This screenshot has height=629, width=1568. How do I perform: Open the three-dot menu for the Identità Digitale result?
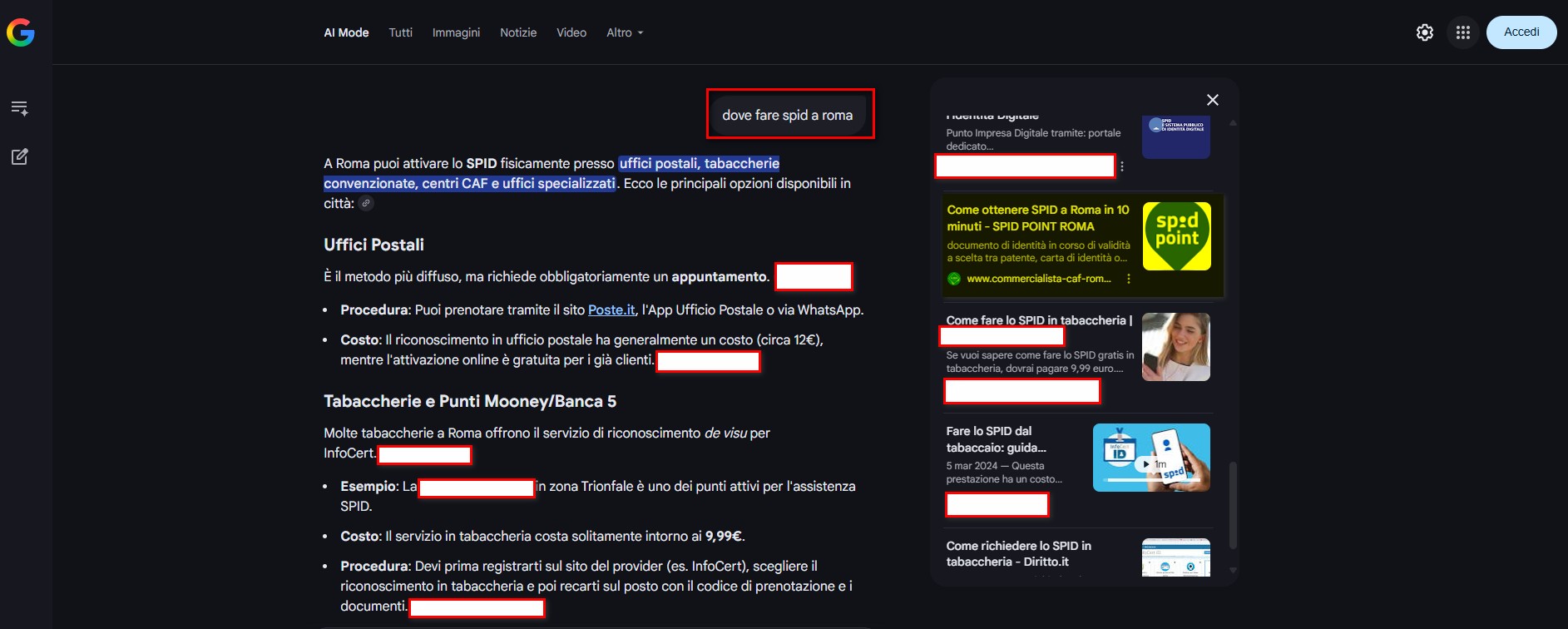tap(1122, 166)
